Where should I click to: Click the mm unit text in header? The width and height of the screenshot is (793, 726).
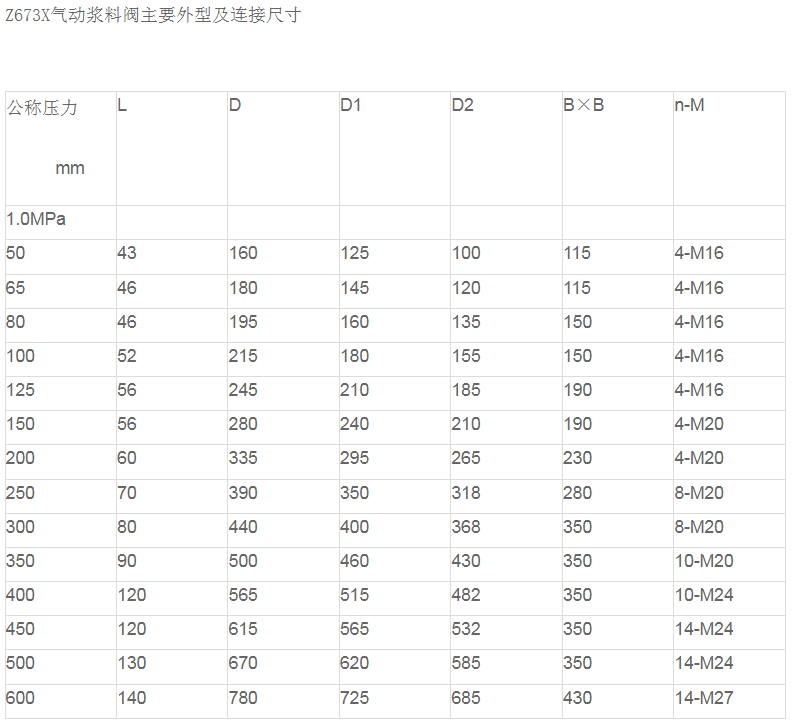(x=70, y=168)
